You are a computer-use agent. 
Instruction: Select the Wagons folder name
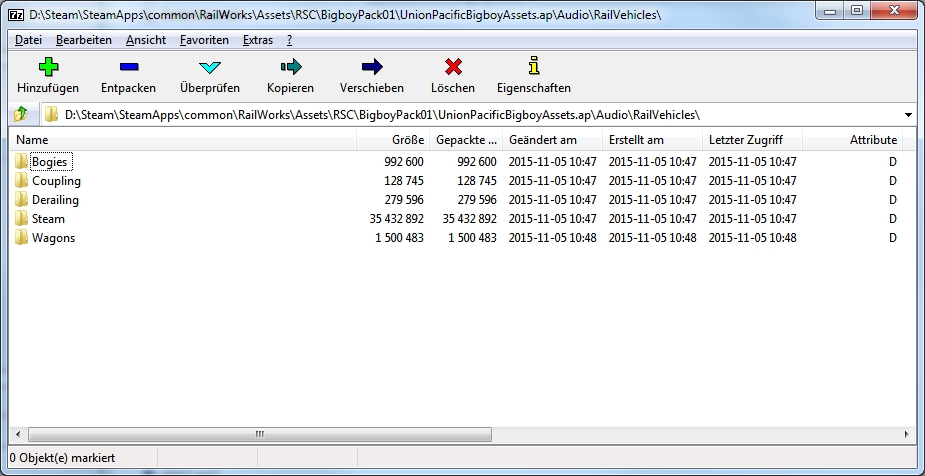(53, 238)
